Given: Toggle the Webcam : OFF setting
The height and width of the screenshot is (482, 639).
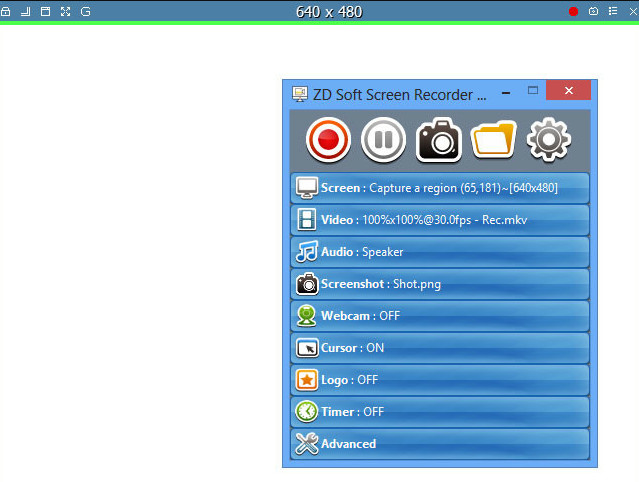Looking at the screenshot, I should 440,316.
